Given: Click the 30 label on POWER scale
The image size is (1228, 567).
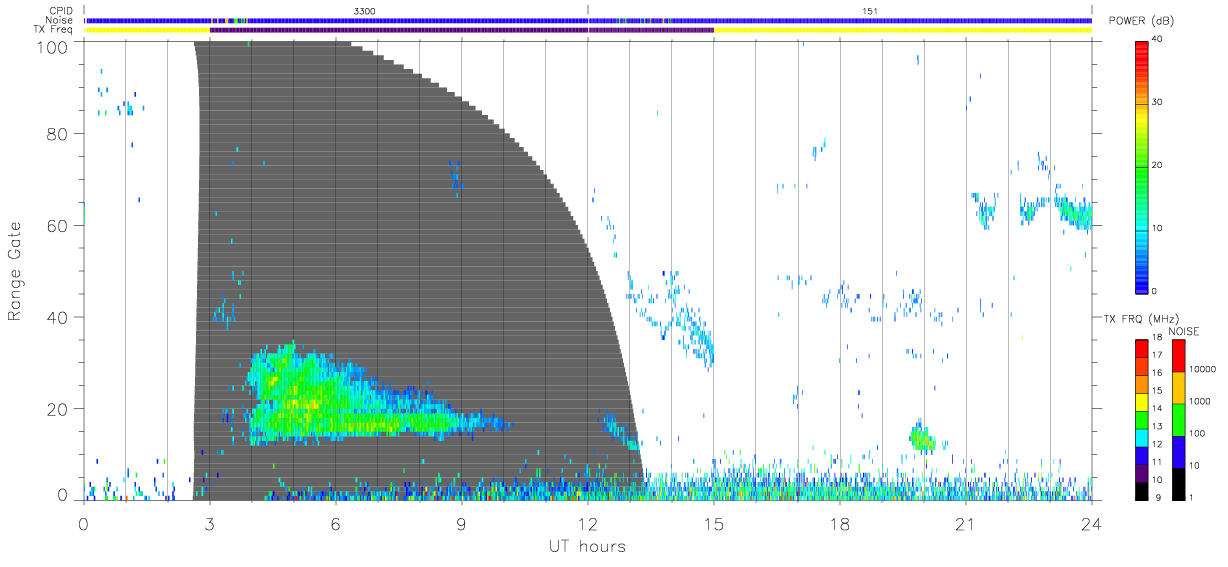Looking at the screenshot, I should (x=1157, y=102).
